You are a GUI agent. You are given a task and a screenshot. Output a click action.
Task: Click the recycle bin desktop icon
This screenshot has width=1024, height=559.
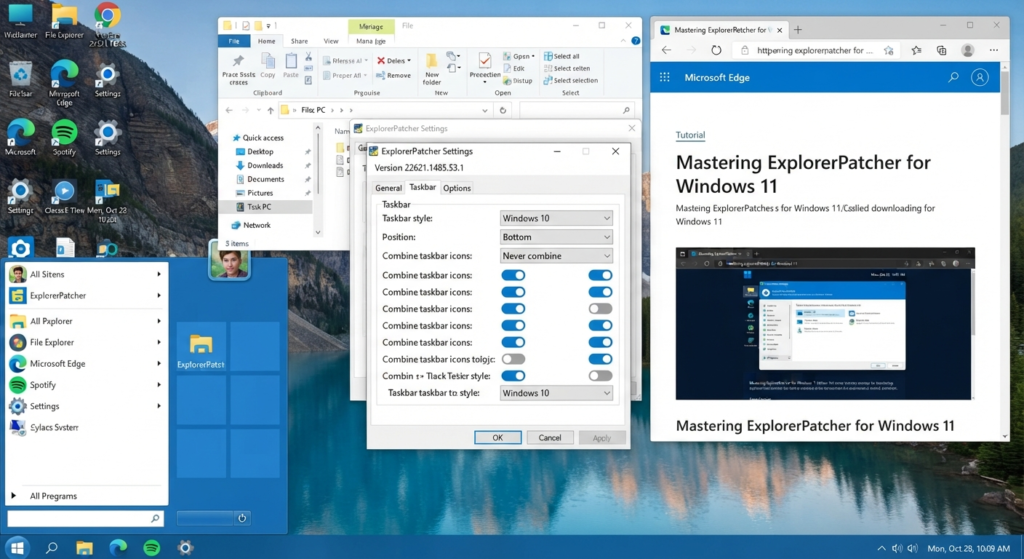click(21, 80)
